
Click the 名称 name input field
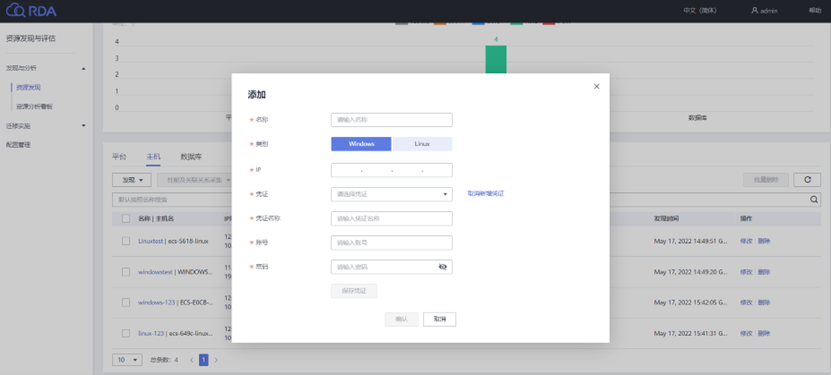[392, 120]
